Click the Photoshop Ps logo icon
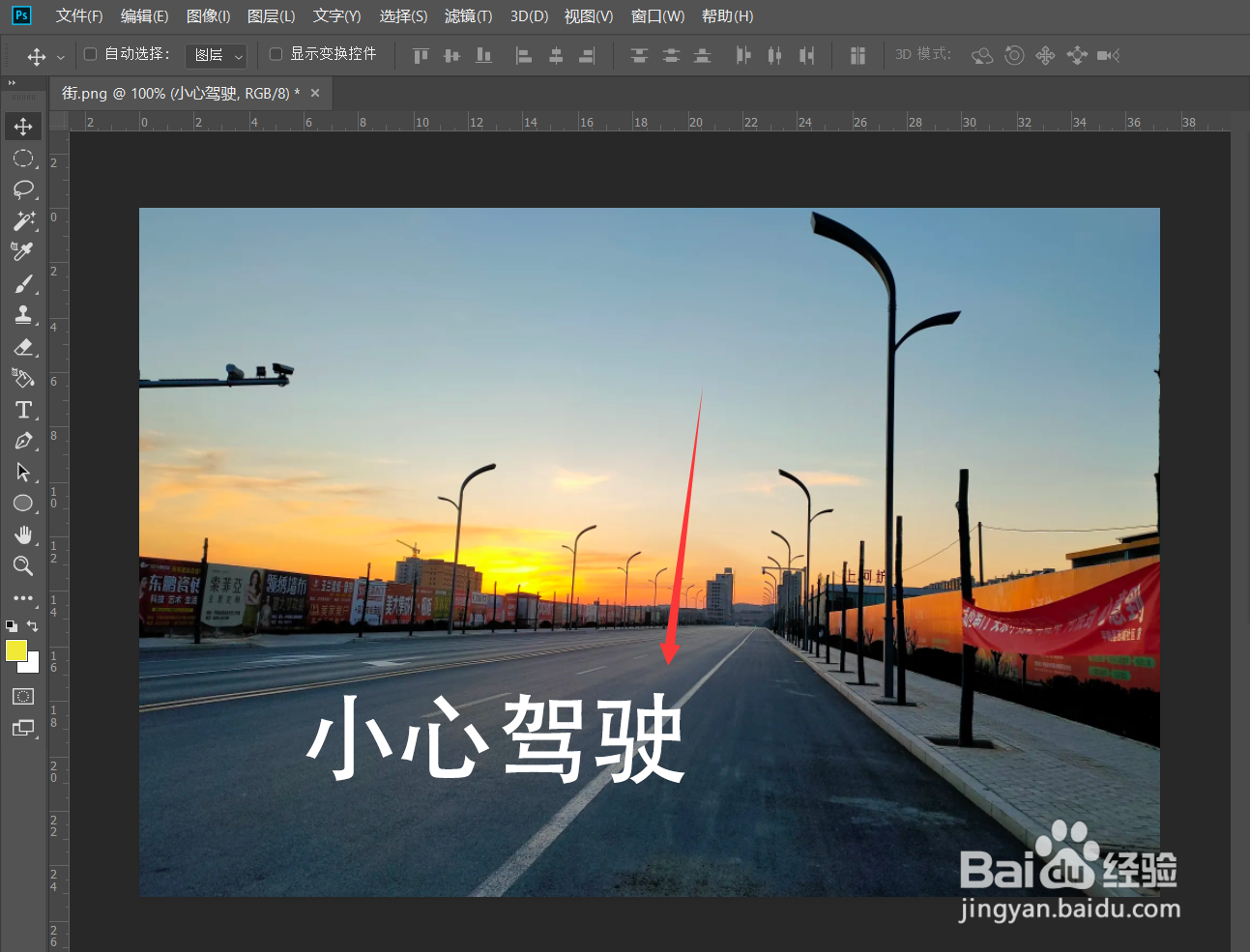The width and height of the screenshot is (1250, 952). [x=21, y=15]
